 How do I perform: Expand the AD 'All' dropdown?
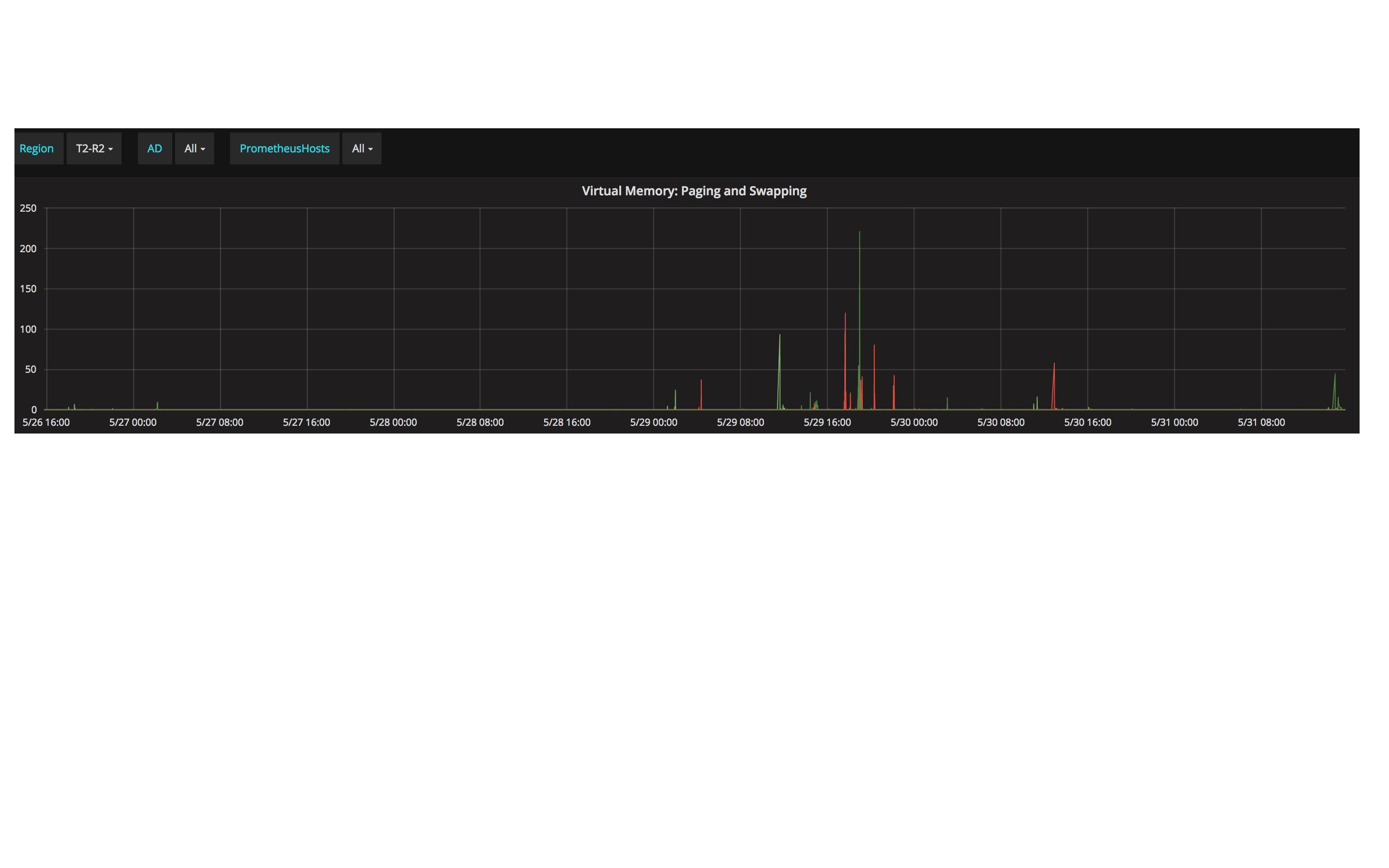pyautogui.click(x=194, y=149)
